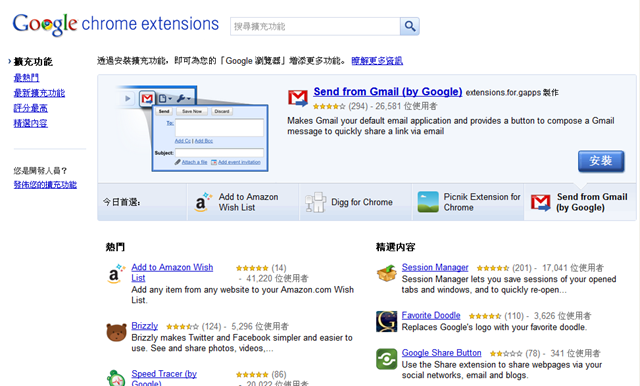Click the Amazon icon in today's picks bar
Viewport: 640px width, 386px height.
[x=202, y=202]
